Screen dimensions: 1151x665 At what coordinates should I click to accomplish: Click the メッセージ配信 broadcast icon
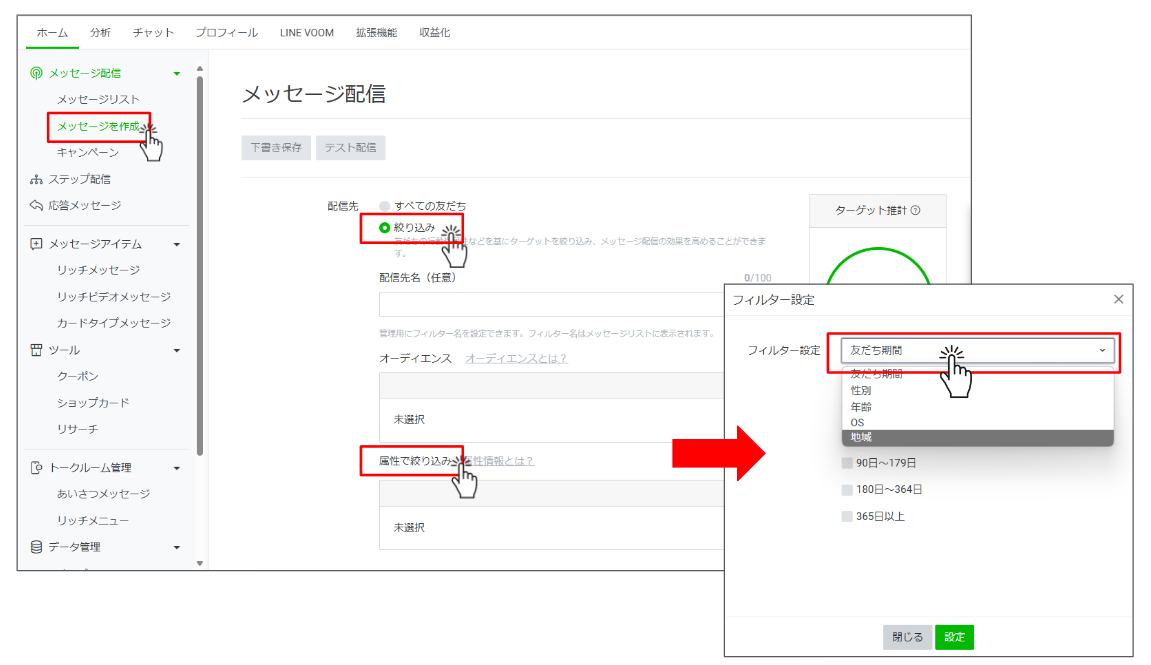click(x=36, y=73)
